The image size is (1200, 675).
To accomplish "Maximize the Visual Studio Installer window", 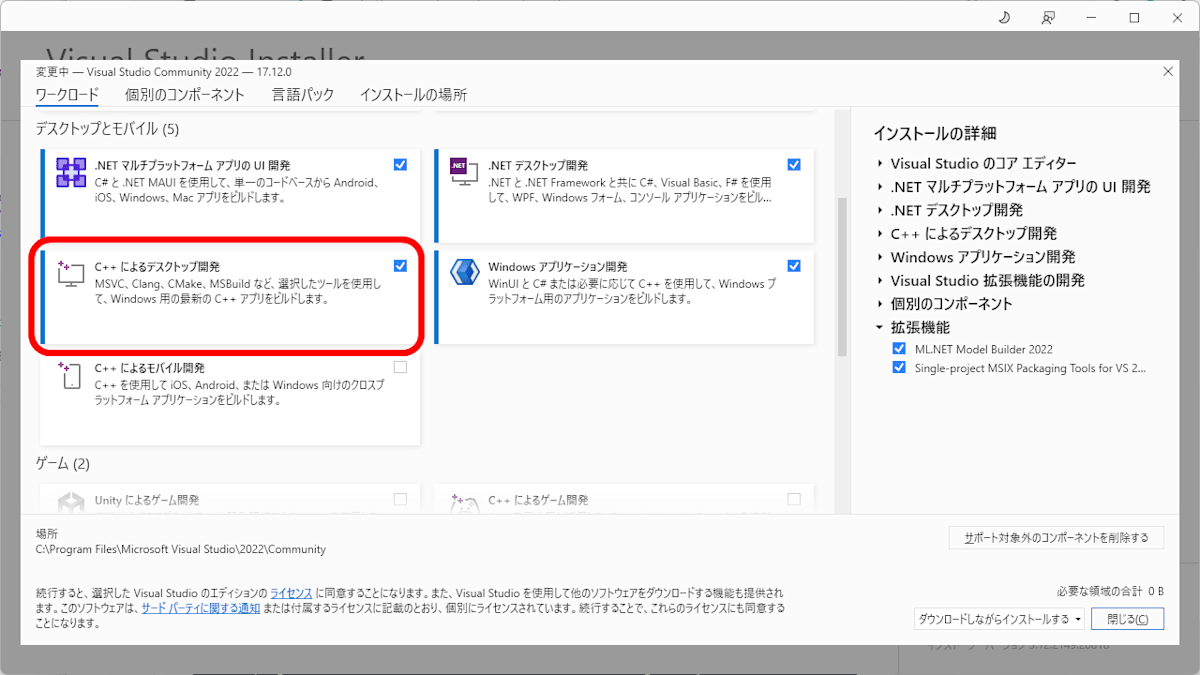I will click(1134, 17).
